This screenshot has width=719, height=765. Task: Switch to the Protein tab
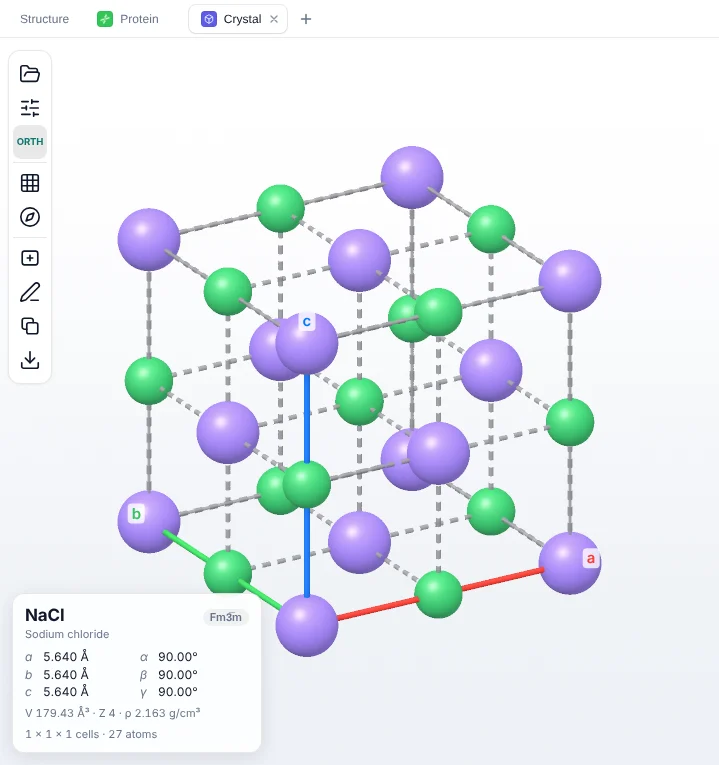(128, 19)
